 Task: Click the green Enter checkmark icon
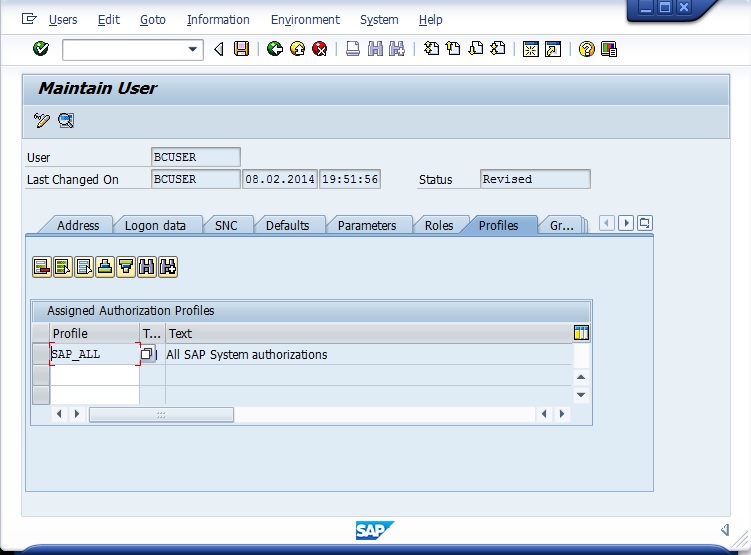41,49
